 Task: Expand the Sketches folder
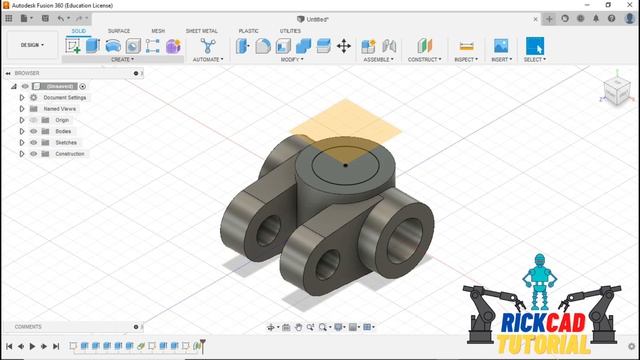[x=22, y=142]
